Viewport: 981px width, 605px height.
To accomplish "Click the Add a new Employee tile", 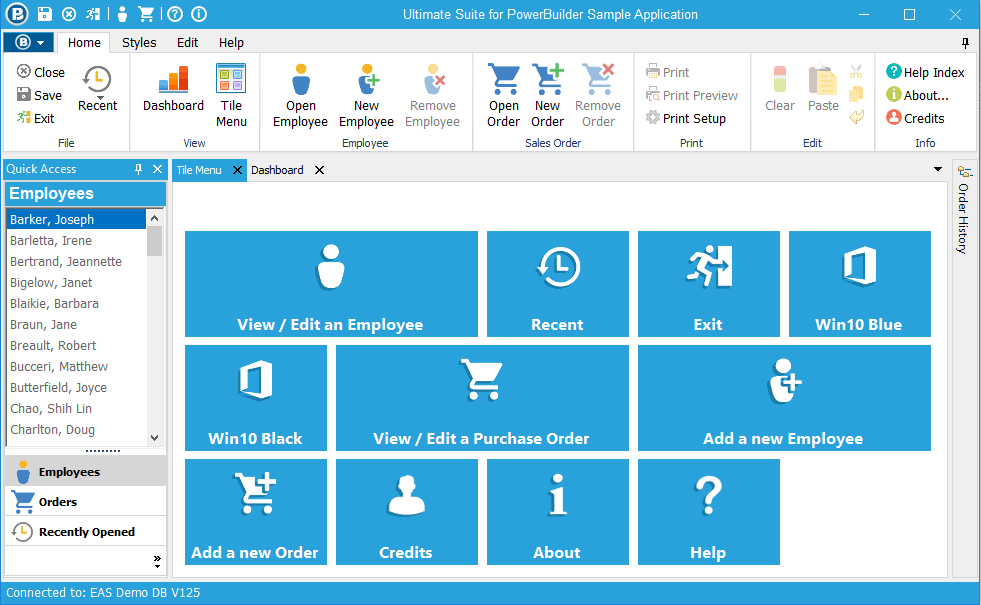I will click(x=784, y=398).
